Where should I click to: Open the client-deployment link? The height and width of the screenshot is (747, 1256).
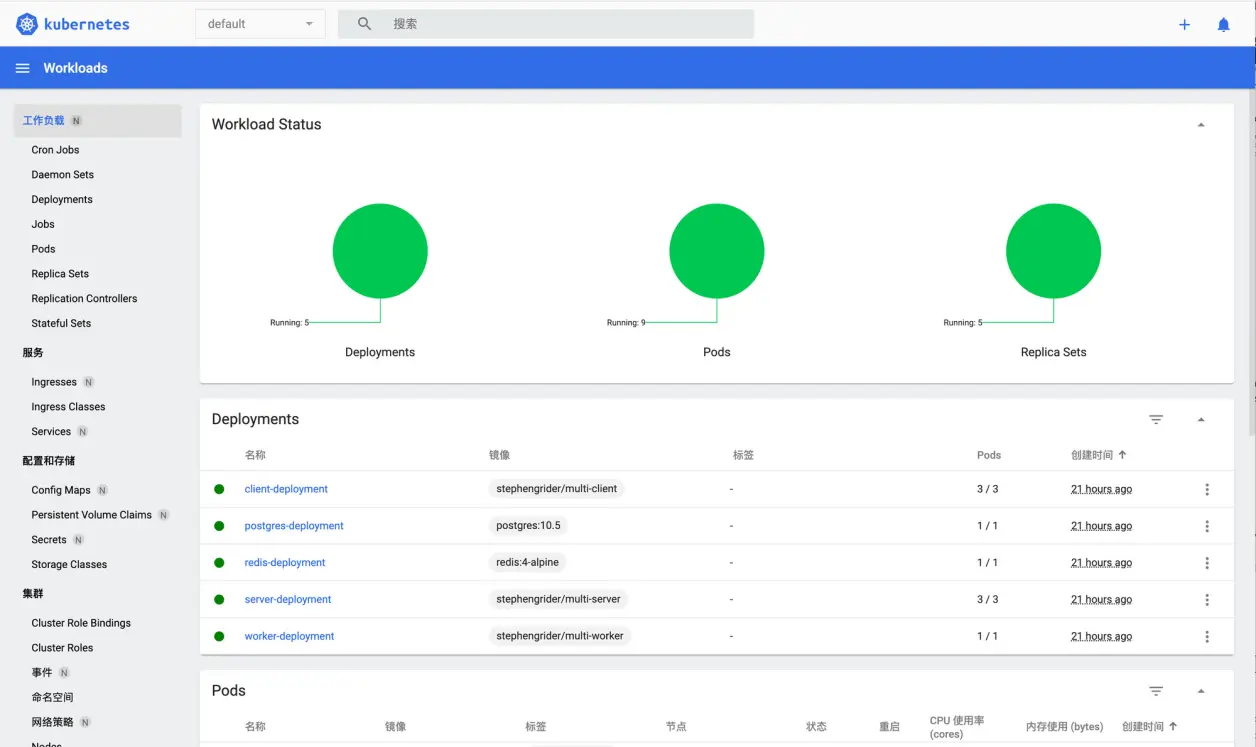[286, 489]
